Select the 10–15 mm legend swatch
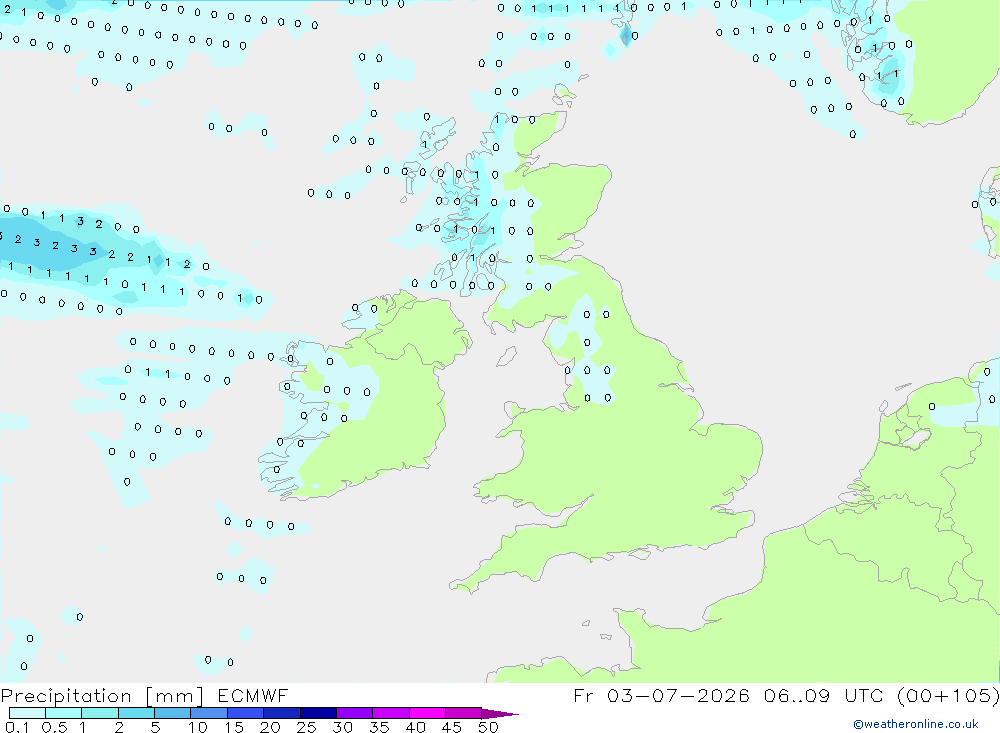 click(x=209, y=713)
